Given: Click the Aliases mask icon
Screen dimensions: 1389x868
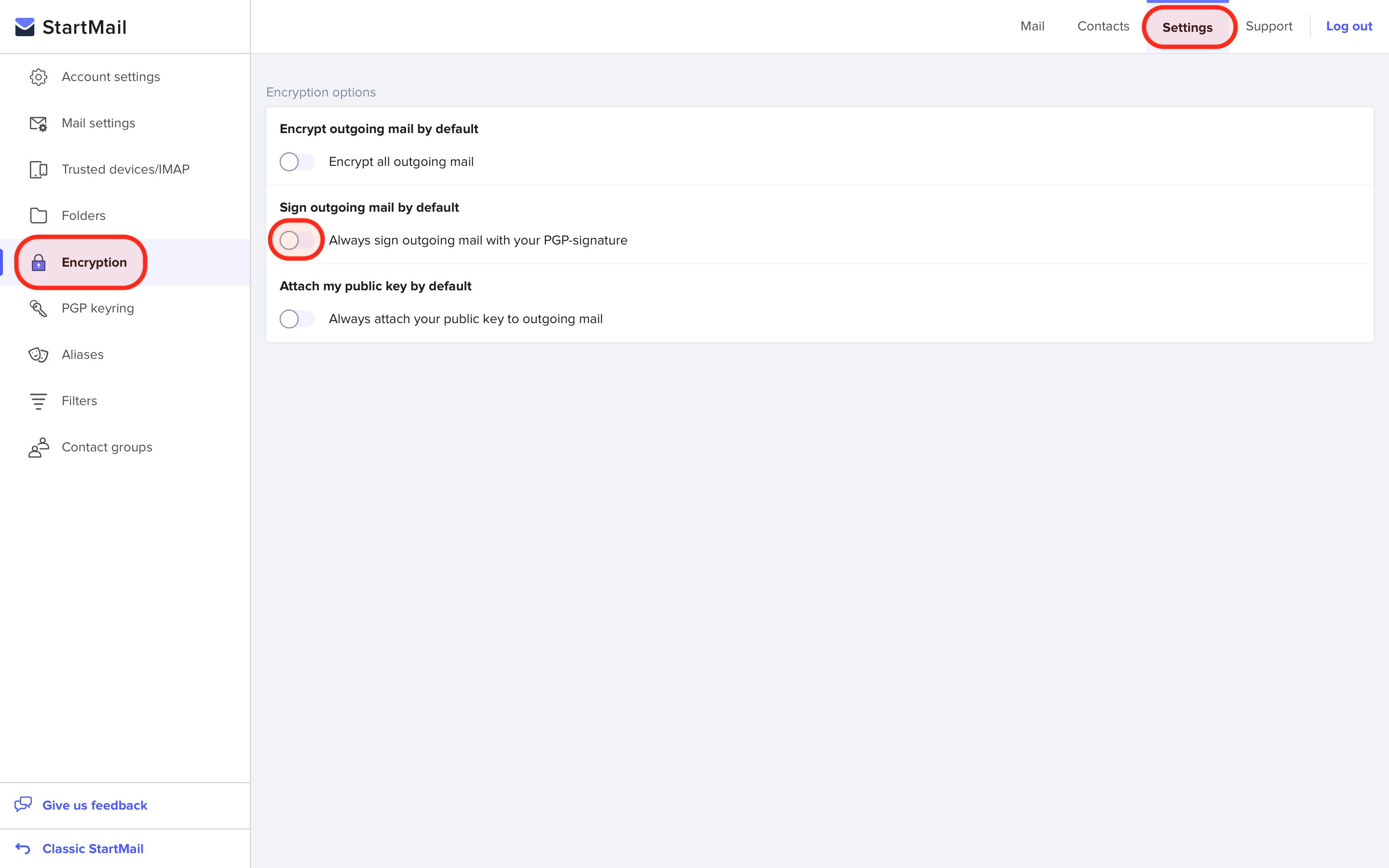Looking at the screenshot, I should 39,355.
